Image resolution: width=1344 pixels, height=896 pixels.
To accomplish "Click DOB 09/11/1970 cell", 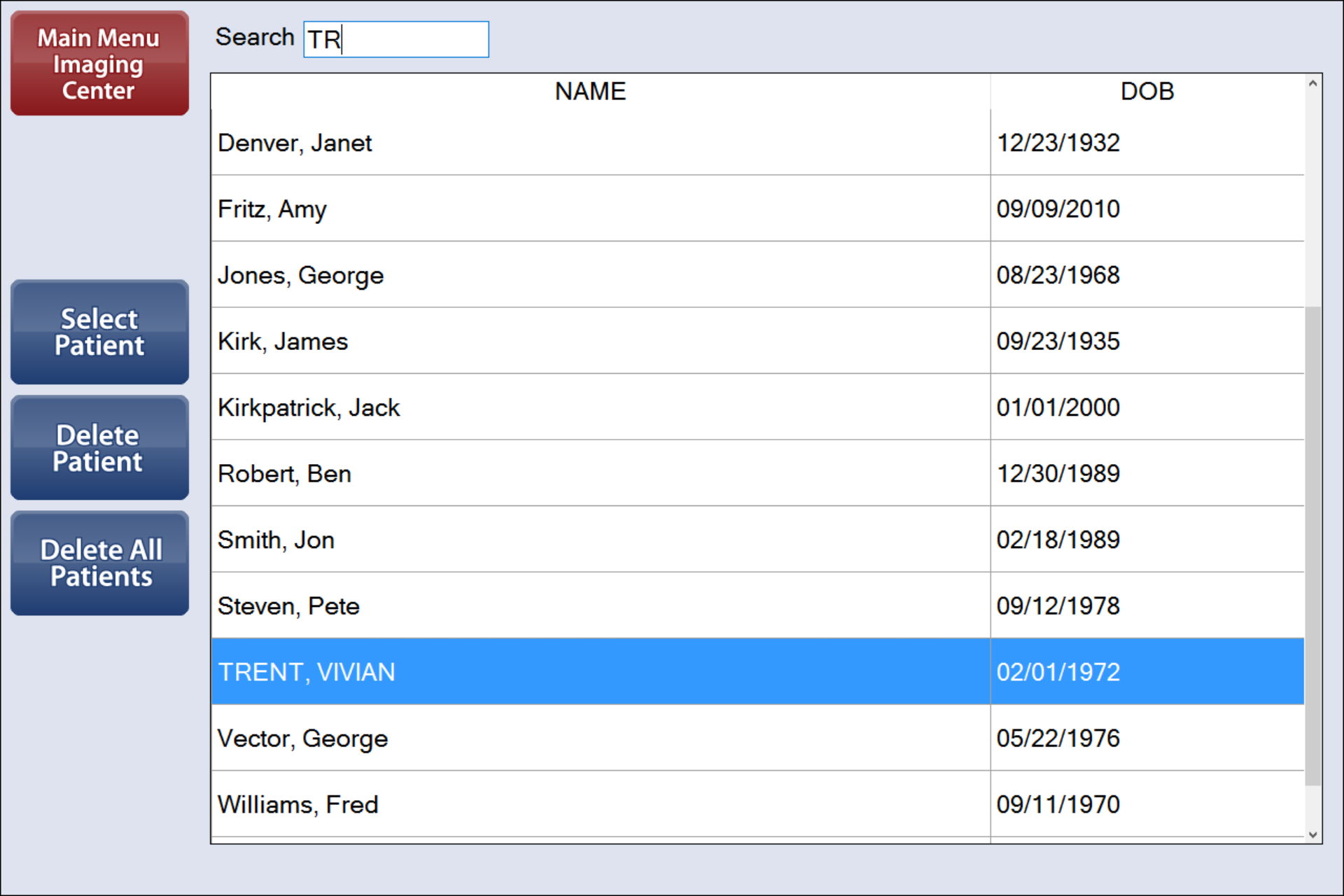I will pos(1147,804).
